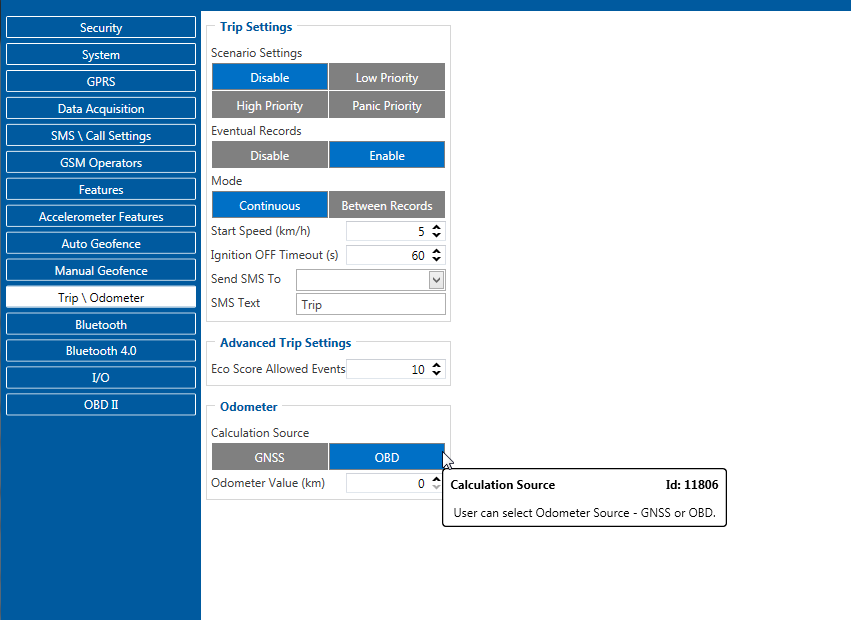The image size is (851, 620).
Task: Decrease Ignition OFF Timeout with down arrow
Action: pos(436,260)
